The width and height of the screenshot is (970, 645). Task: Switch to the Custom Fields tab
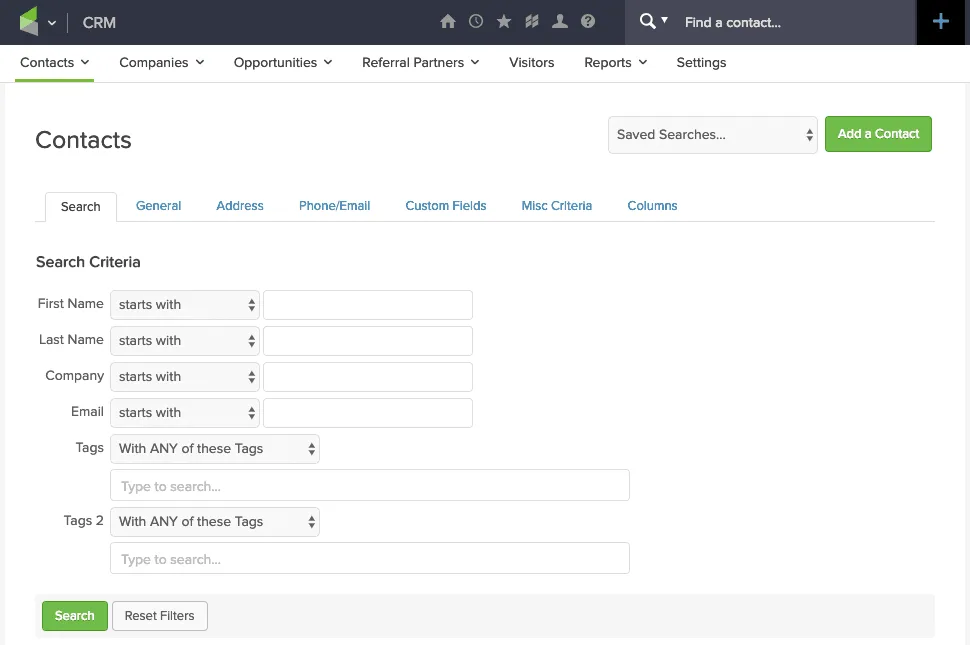pos(446,206)
